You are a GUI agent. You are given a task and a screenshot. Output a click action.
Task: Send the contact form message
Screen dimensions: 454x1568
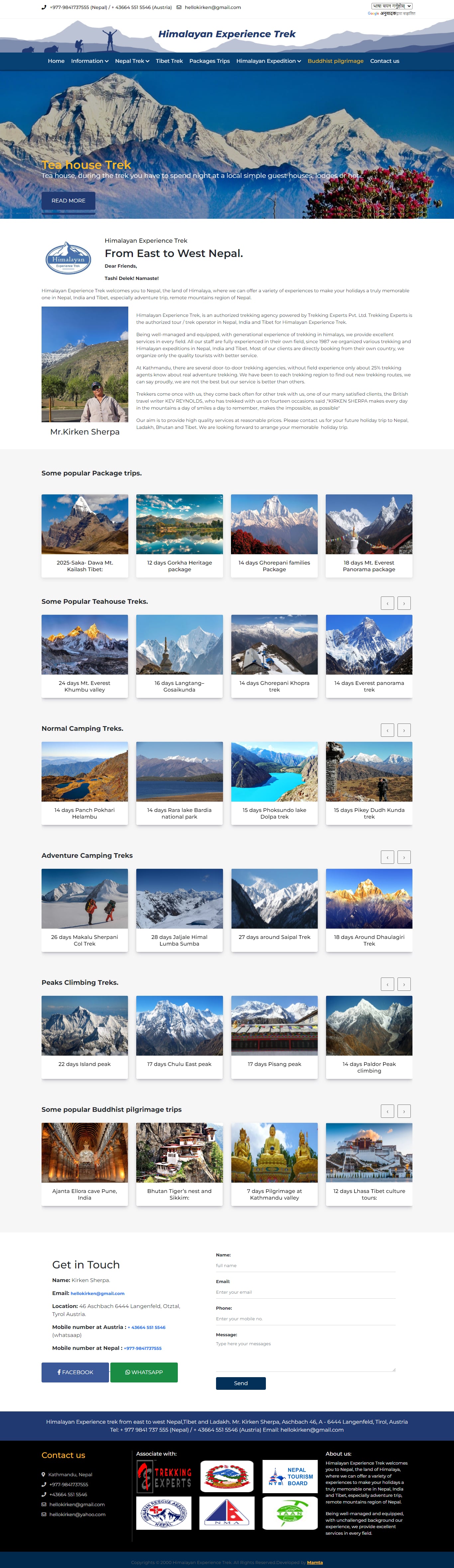(x=240, y=1383)
